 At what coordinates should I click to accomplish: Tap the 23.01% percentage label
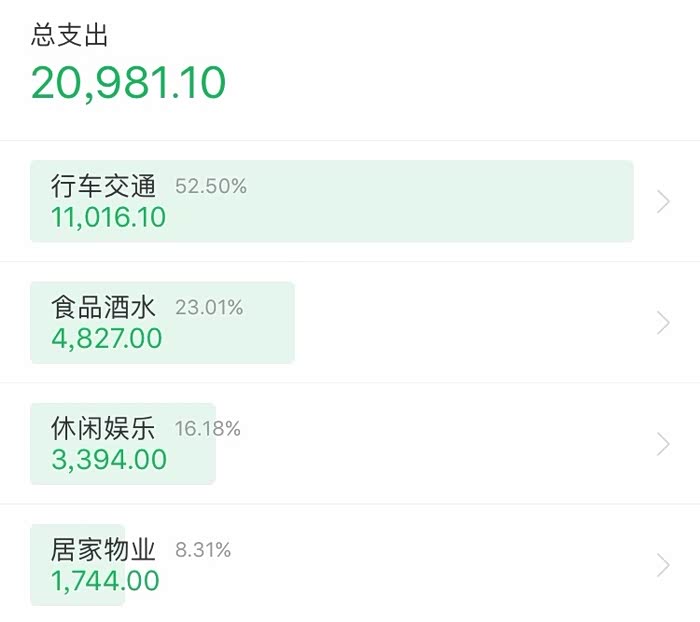(209, 308)
